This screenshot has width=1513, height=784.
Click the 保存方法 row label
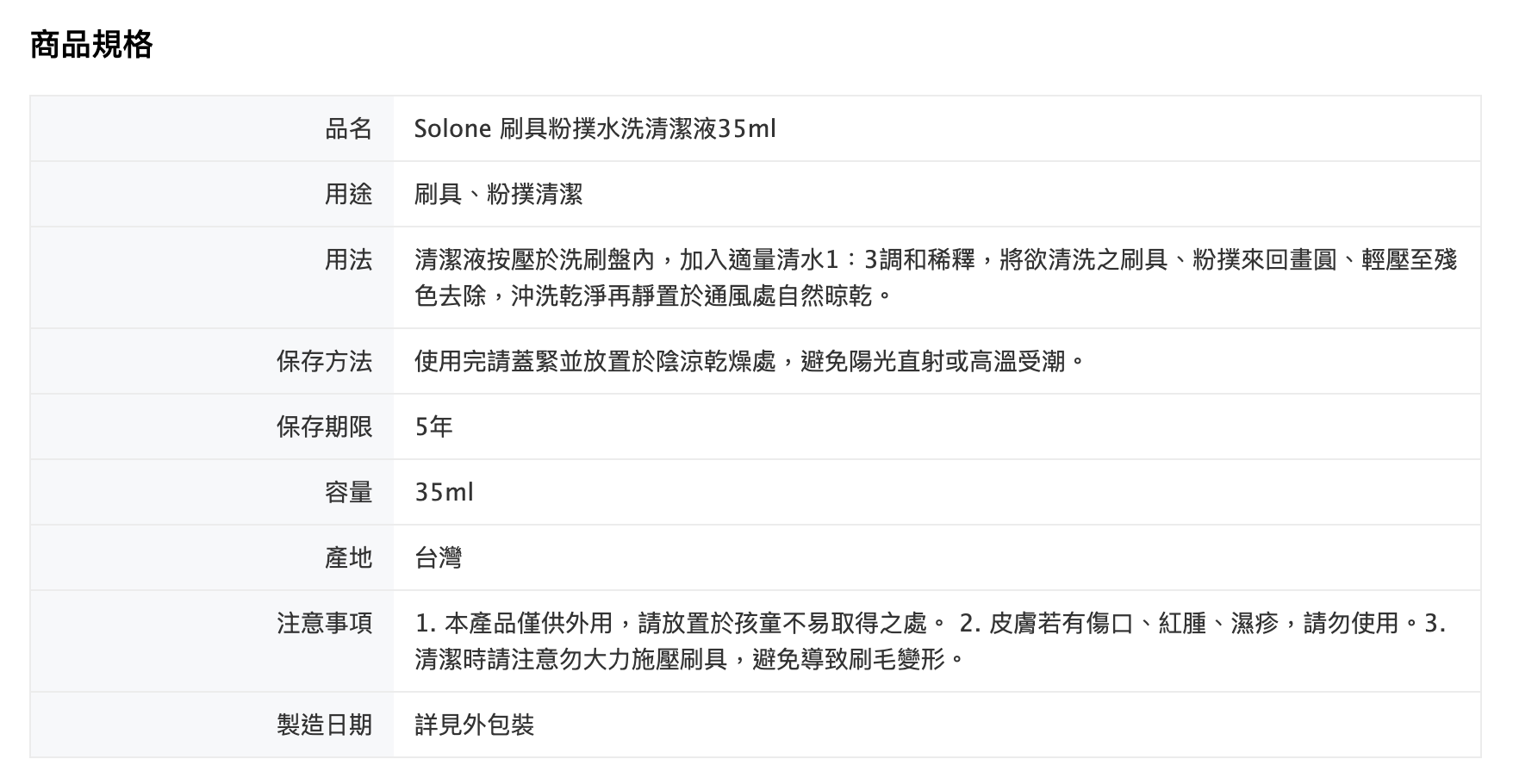pos(324,362)
